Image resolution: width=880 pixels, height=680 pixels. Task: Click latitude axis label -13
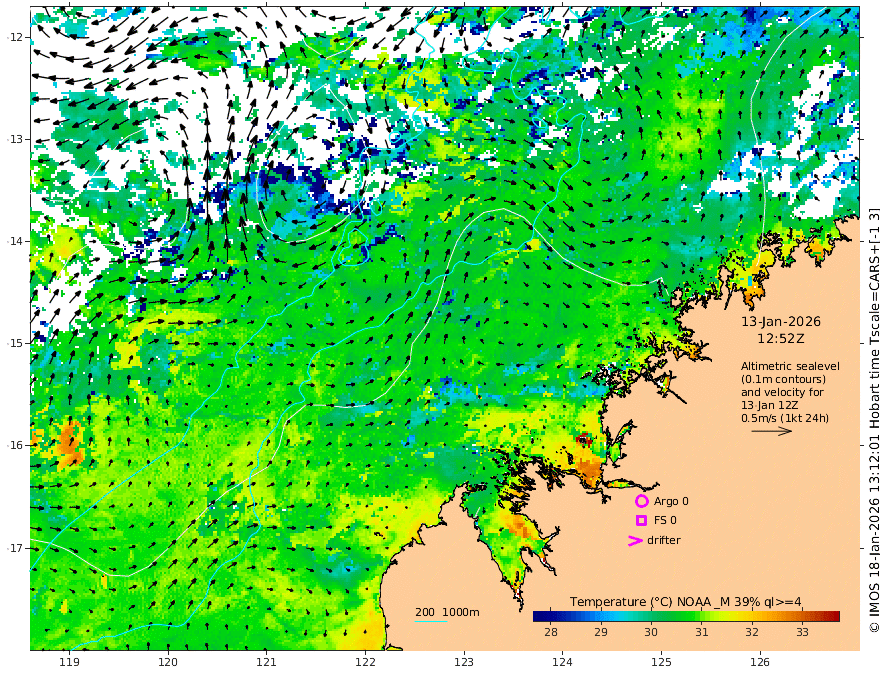pos(15,139)
